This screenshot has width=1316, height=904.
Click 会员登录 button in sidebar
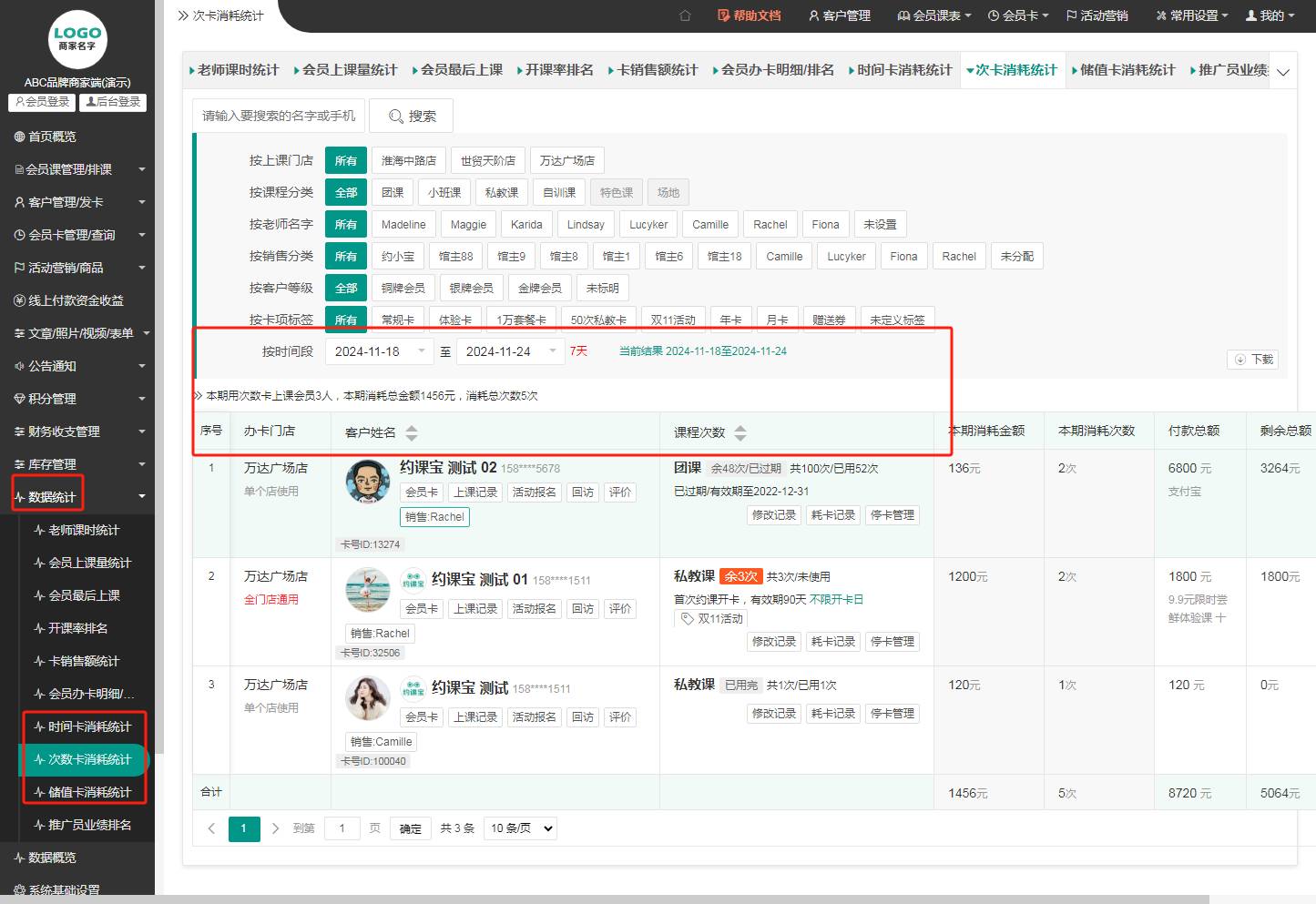pos(42,102)
